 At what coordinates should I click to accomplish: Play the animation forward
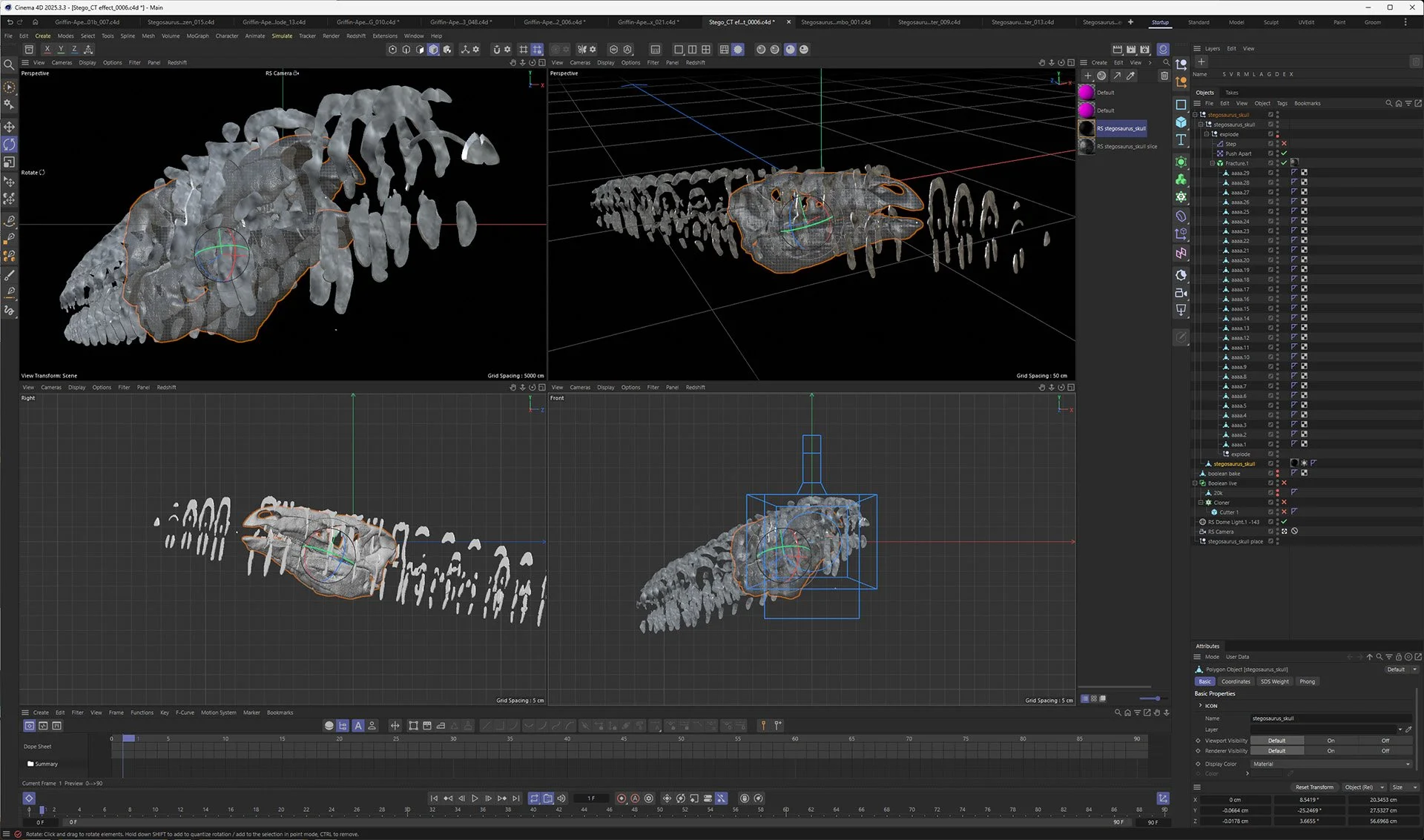[x=475, y=798]
